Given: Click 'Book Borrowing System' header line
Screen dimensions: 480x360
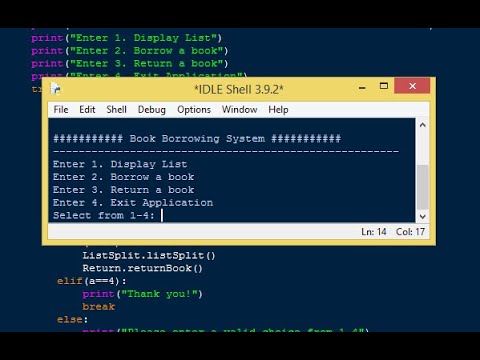Looking at the screenshot, I should click(x=197, y=138).
